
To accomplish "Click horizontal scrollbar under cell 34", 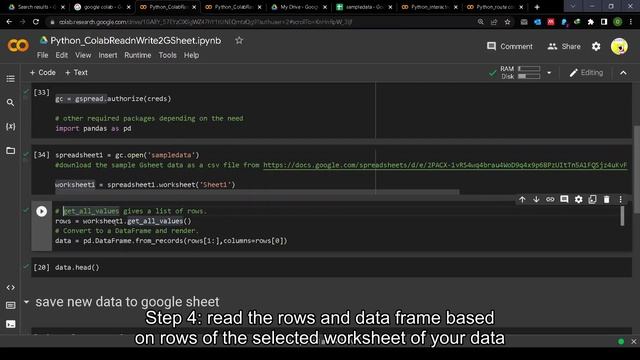I will [x=257, y=191].
